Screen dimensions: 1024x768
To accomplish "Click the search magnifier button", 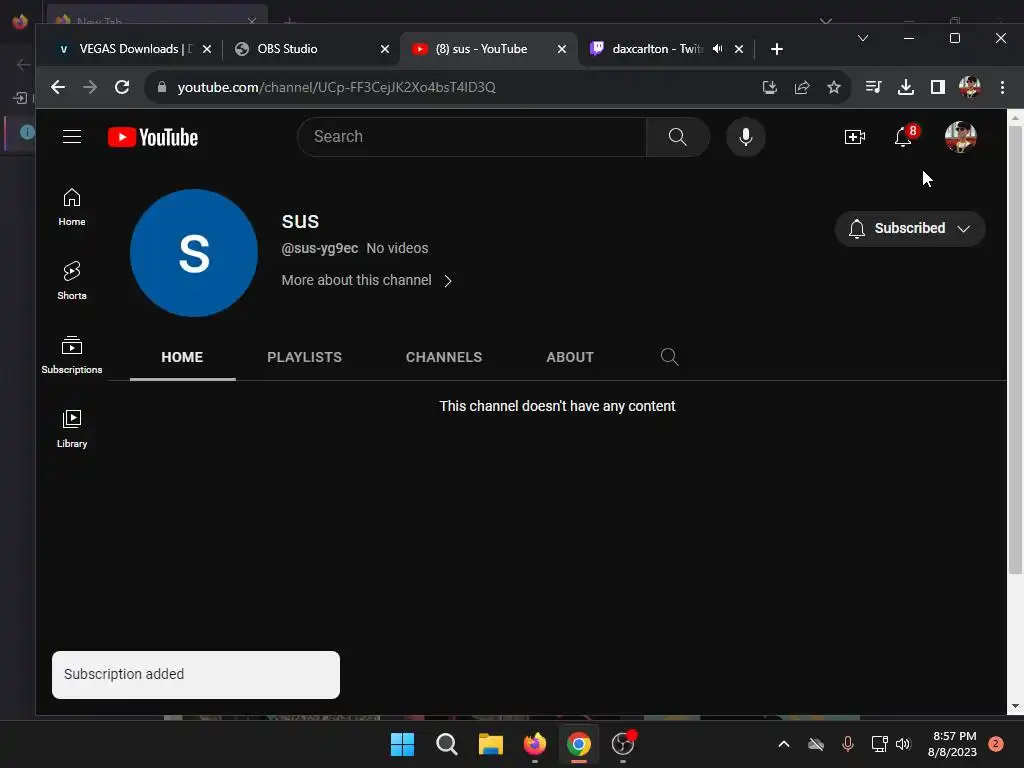I will tap(677, 136).
